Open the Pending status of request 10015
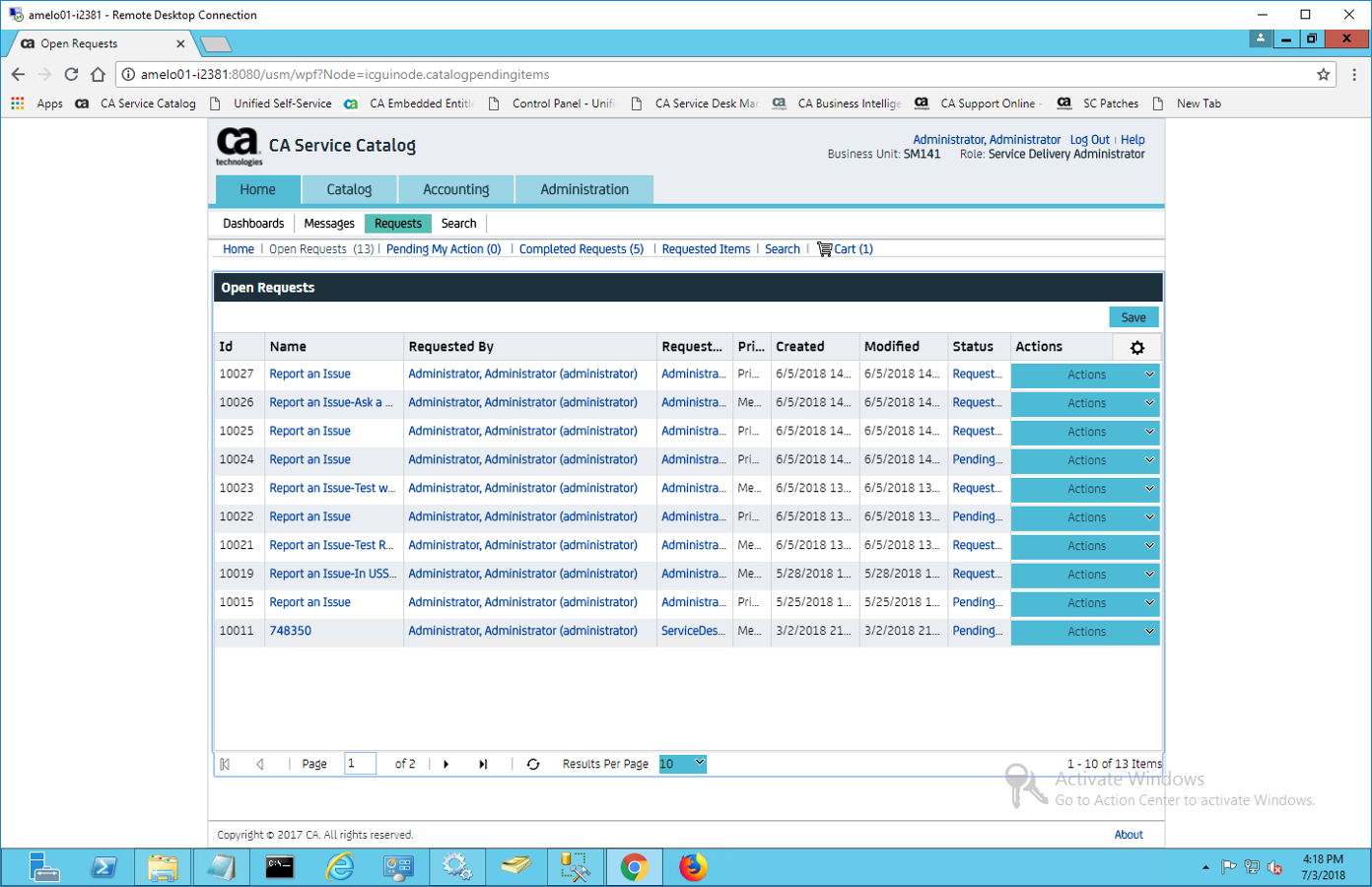The height and width of the screenshot is (887, 1372). (x=977, y=602)
